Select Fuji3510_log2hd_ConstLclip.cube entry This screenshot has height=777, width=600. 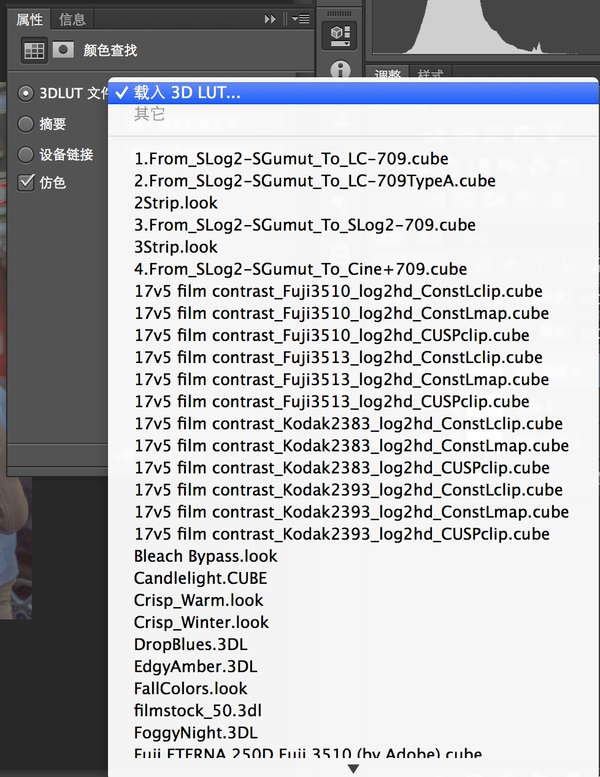353,291
